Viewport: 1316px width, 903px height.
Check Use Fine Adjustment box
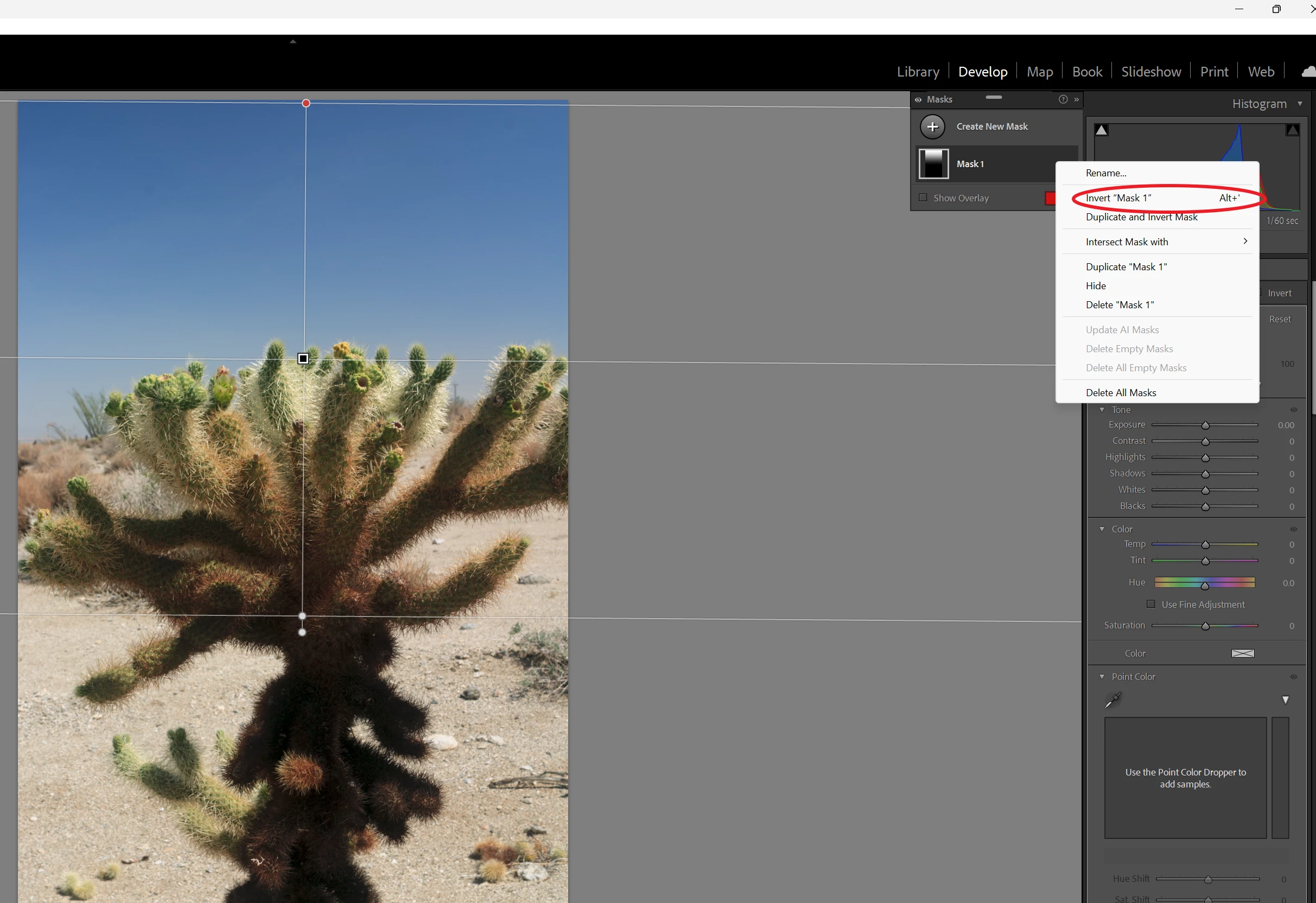coord(1150,604)
